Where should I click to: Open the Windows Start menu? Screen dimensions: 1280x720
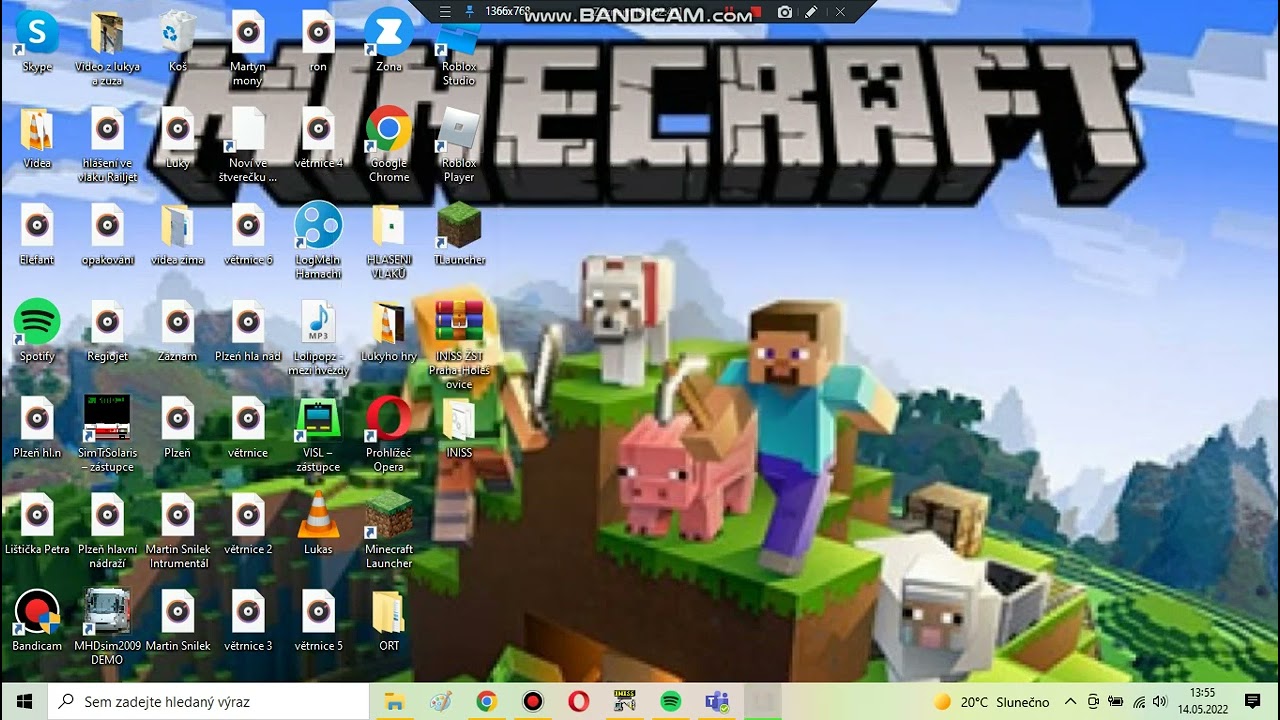[24, 701]
